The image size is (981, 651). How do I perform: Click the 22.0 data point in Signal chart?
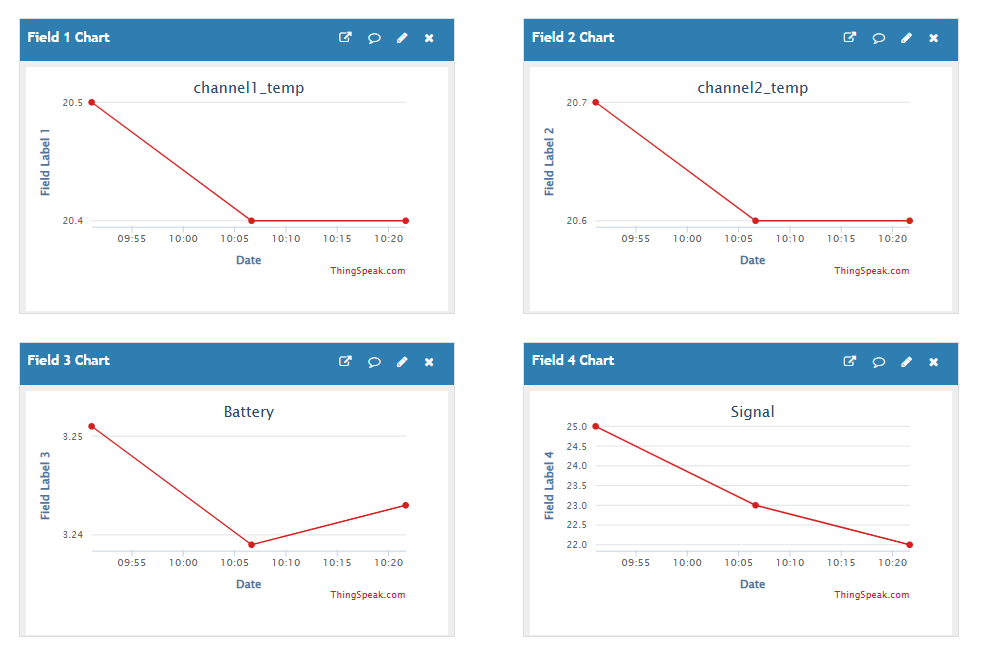pyautogui.click(x=910, y=545)
